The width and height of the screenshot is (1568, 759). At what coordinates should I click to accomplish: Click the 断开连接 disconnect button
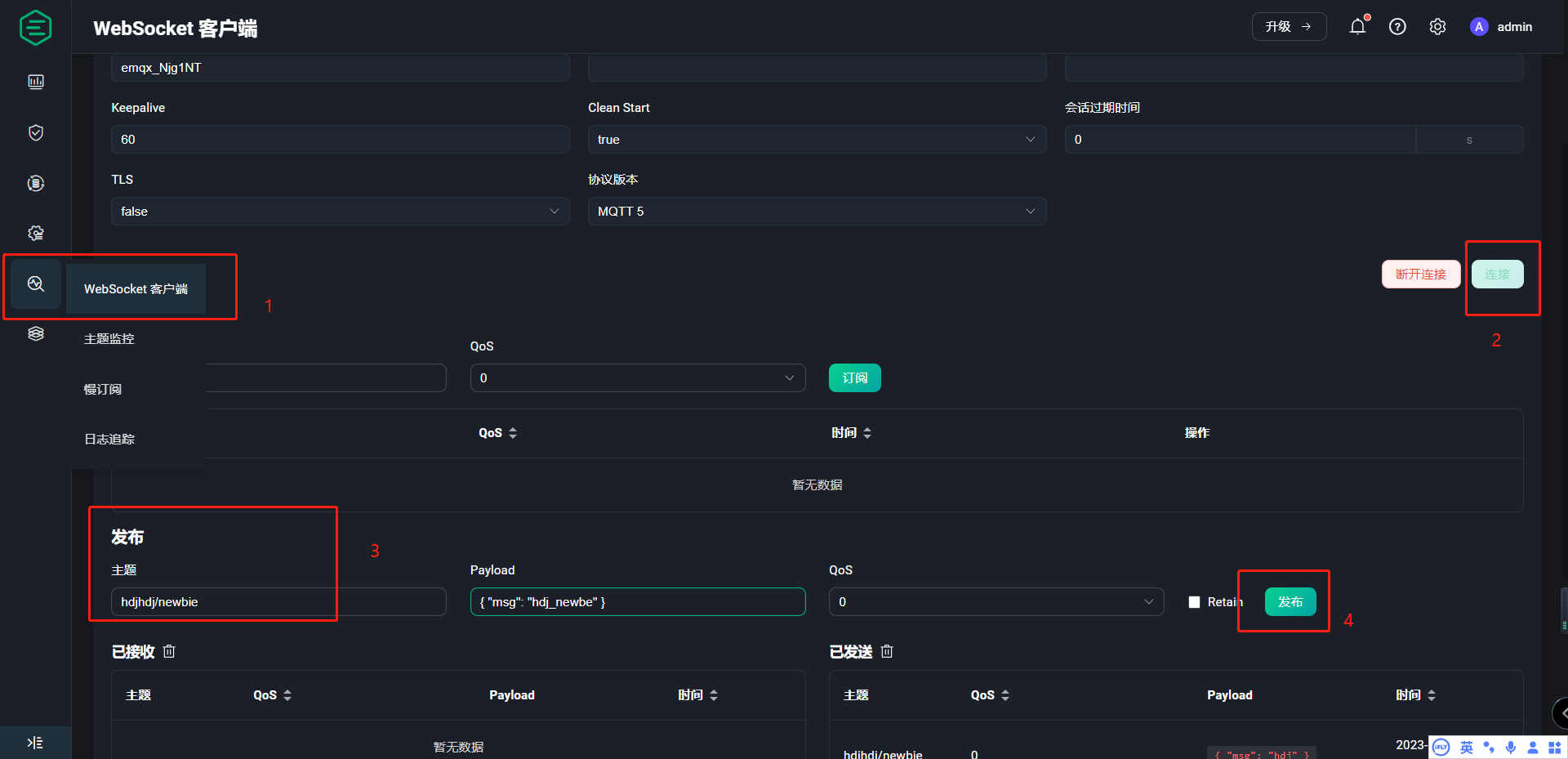[x=1421, y=275]
